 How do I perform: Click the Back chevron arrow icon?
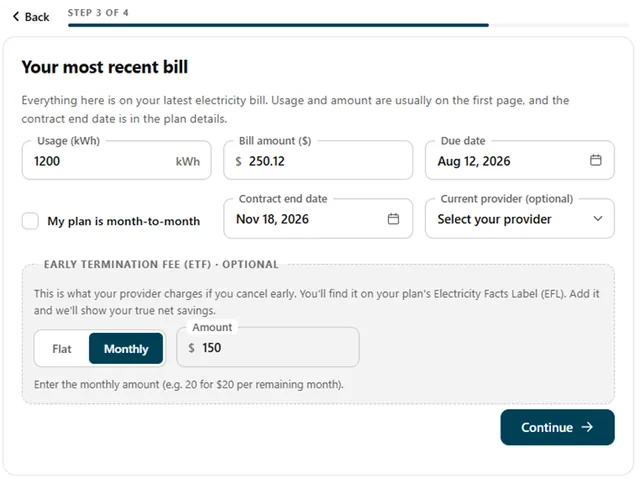pos(16,17)
